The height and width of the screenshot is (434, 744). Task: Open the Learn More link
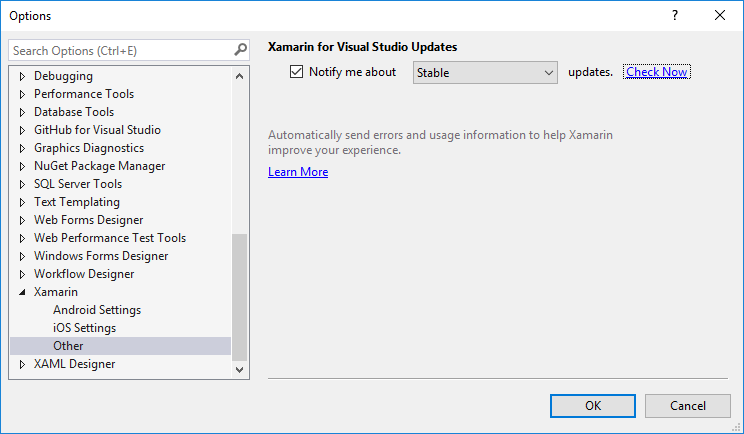[x=298, y=172]
